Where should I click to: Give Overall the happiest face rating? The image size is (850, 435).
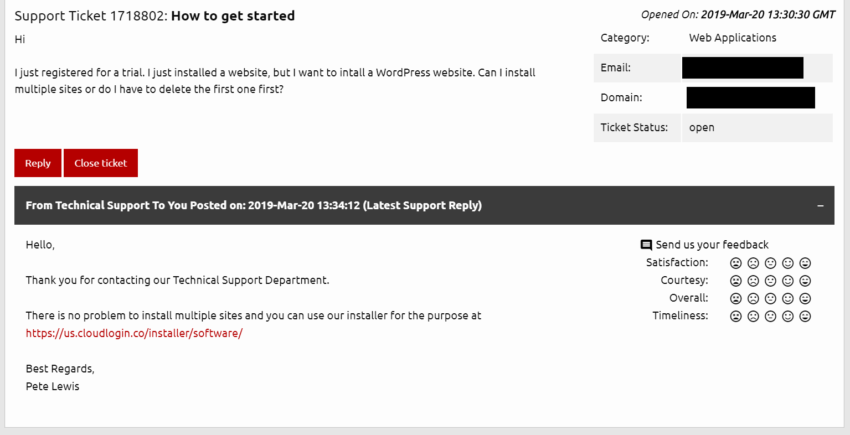(805, 298)
